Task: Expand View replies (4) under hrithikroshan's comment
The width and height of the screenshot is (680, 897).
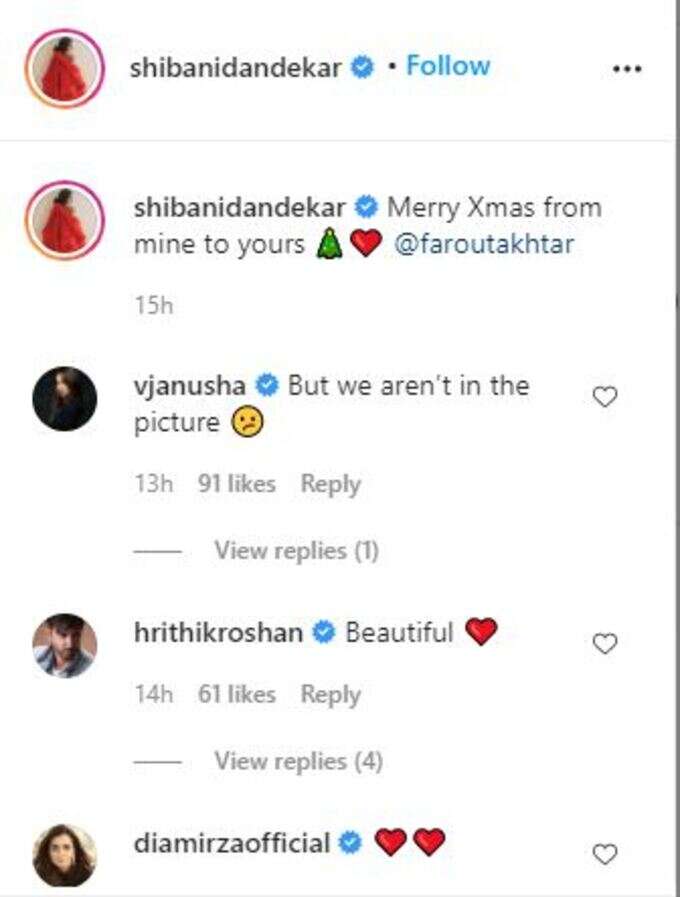Action: (x=298, y=761)
